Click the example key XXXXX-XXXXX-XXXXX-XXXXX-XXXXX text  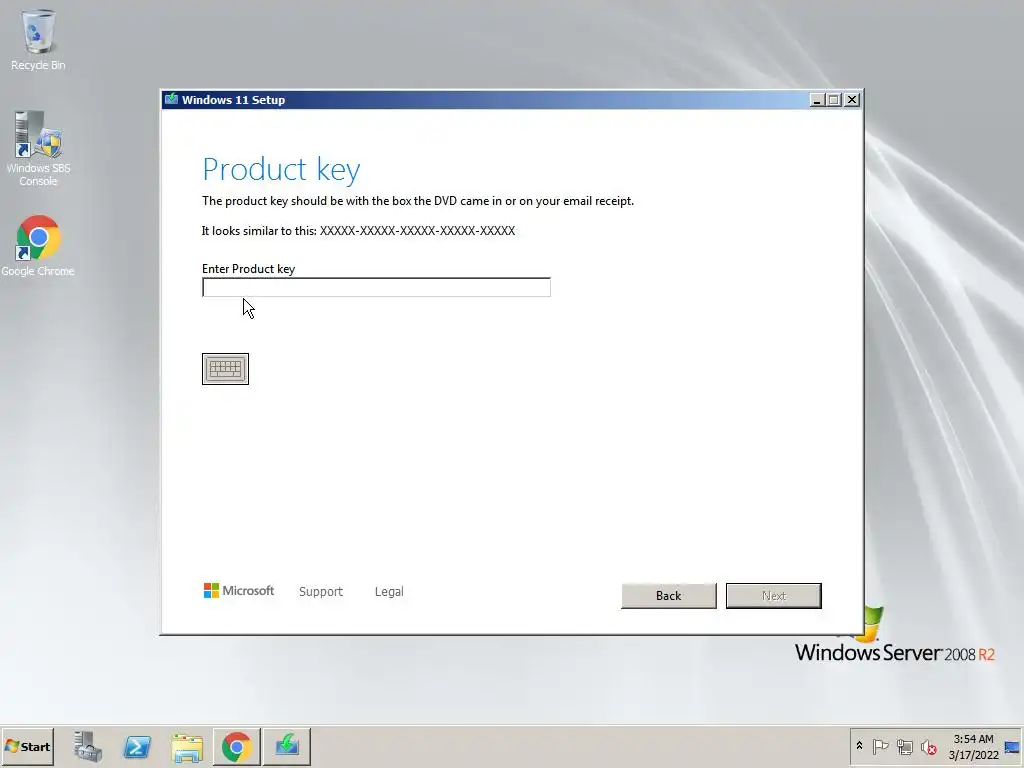[x=417, y=231]
